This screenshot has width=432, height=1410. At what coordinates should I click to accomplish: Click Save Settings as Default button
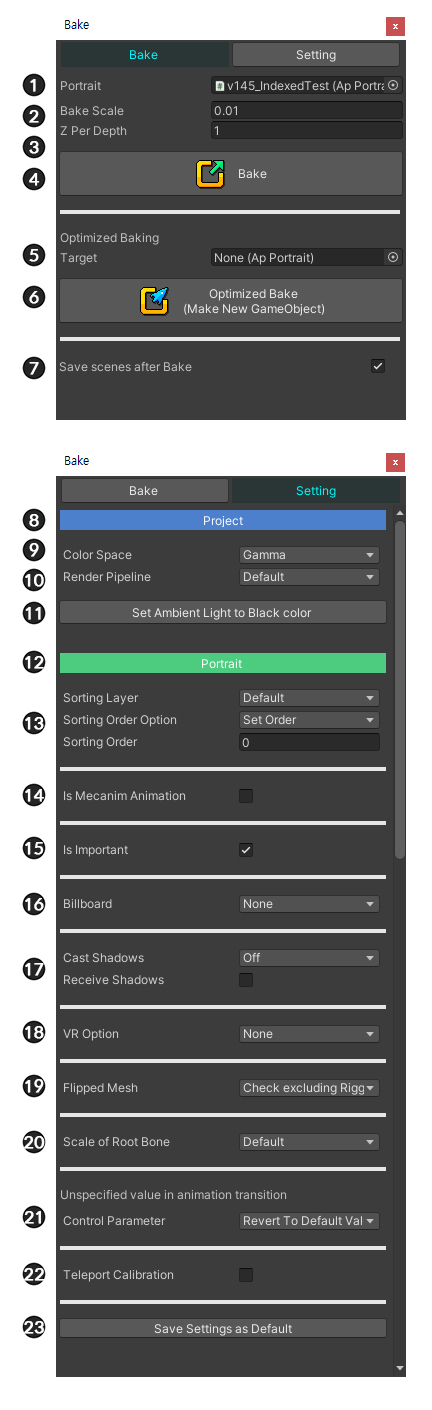click(223, 1329)
